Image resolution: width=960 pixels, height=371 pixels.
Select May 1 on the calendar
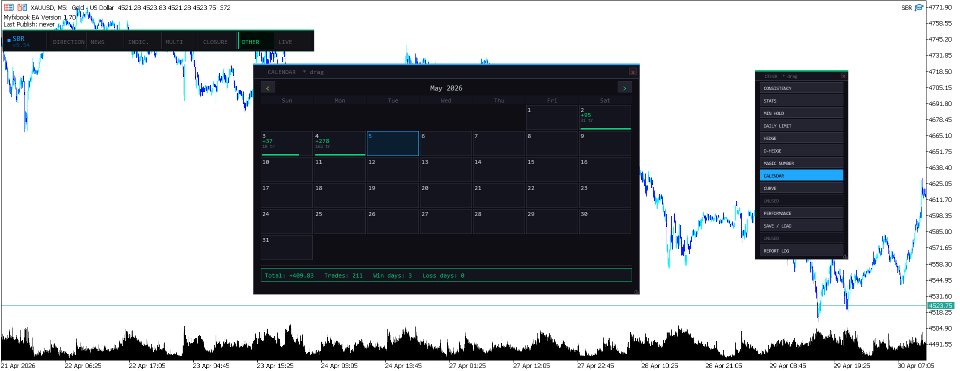(x=552, y=118)
